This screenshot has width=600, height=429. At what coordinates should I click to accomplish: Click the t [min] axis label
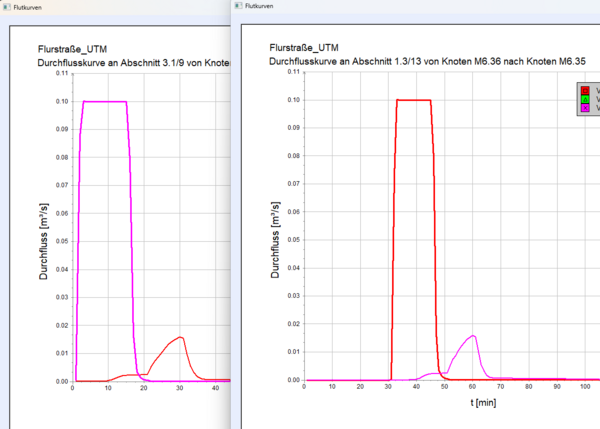483,402
